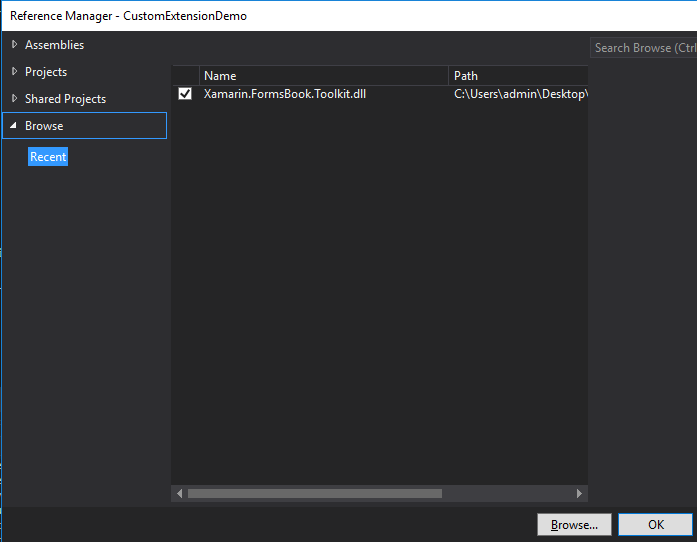Click the horizontal scrollbar right arrow
The height and width of the screenshot is (542, 697).
pyautogui.click(x=579, y=493)
